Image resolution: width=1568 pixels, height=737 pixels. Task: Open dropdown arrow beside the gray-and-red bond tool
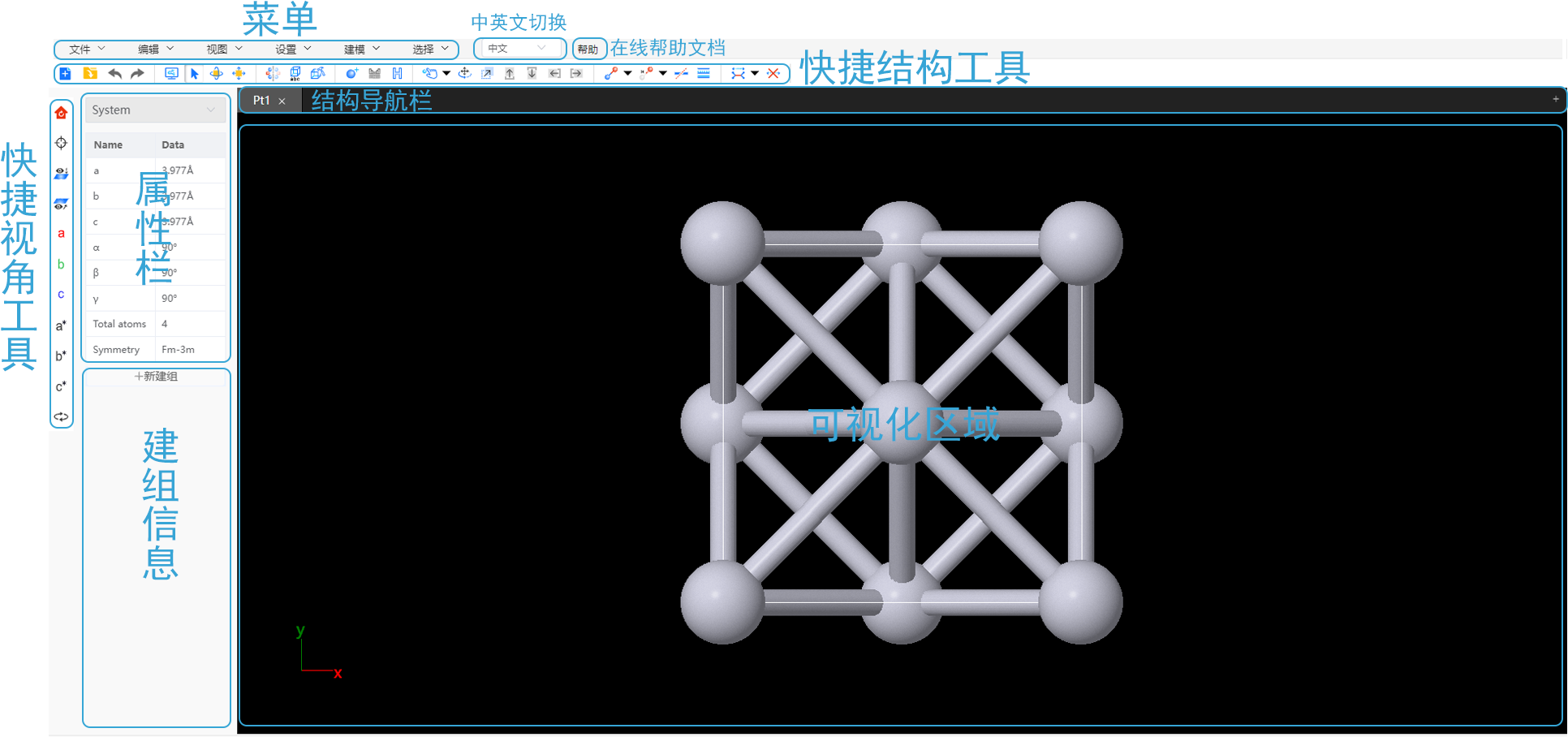point(663,74)
